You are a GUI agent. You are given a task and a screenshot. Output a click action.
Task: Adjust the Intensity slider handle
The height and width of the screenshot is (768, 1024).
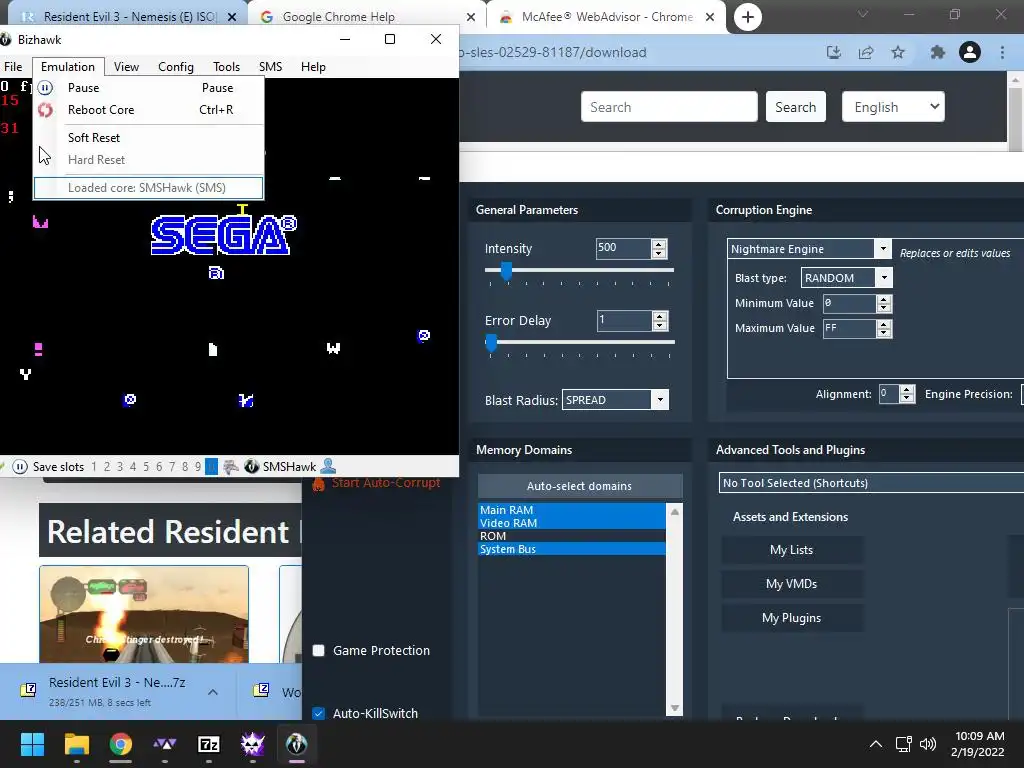[x=506, y=270]
